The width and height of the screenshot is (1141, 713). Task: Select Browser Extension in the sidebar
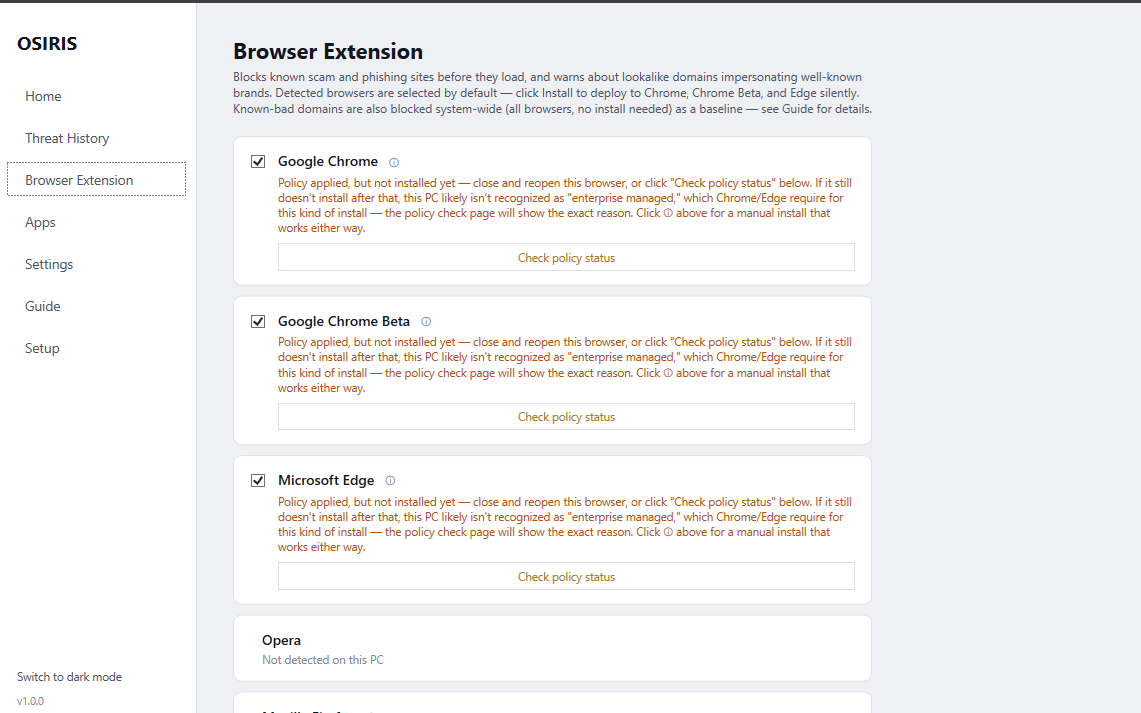96,180
